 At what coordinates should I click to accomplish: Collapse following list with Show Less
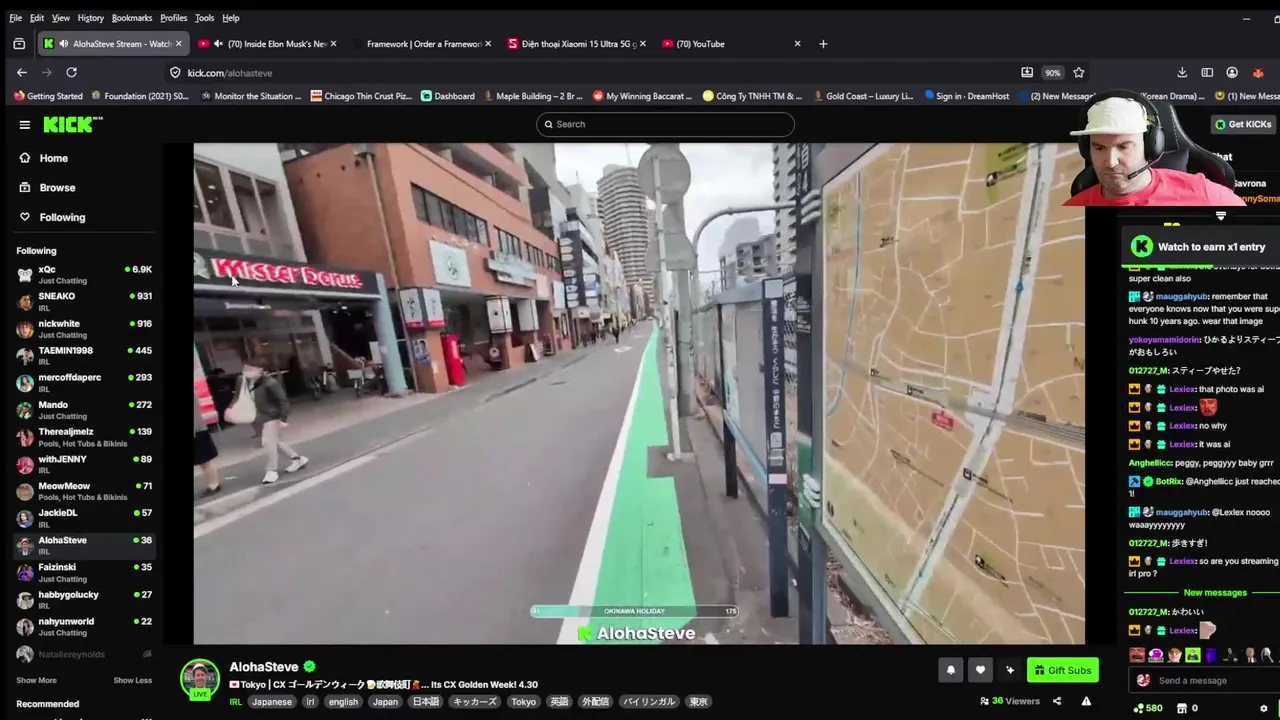[x=132, y=680]
